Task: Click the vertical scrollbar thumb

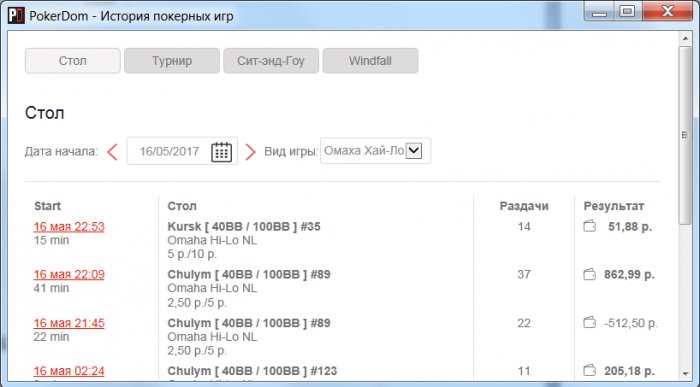Action: click(x=685, y=135)
